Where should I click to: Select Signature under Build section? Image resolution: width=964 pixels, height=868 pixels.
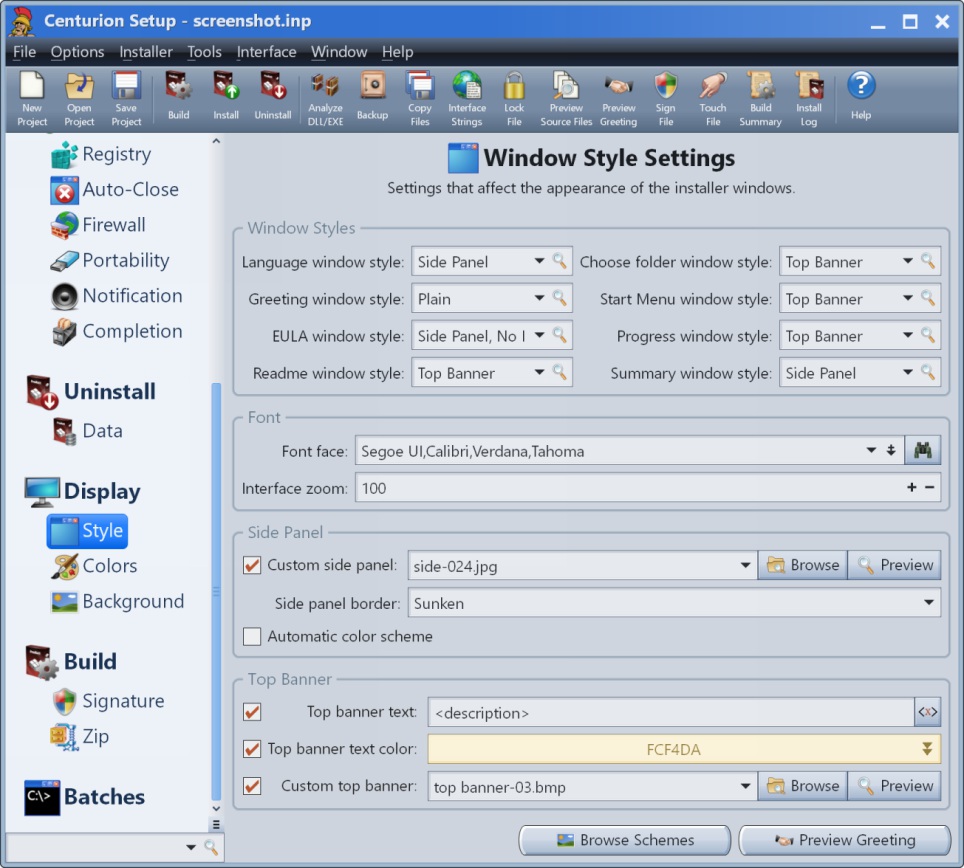109,701
